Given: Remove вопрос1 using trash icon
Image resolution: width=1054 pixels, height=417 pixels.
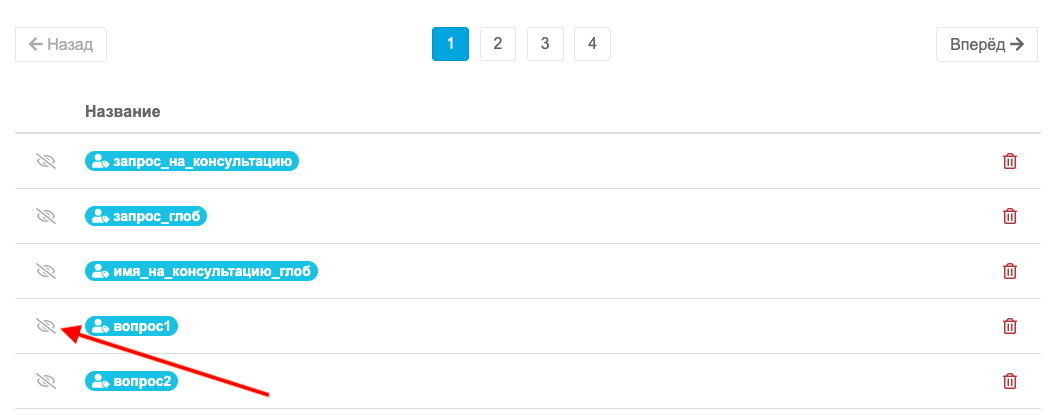Looking at the screenshot, I should tap(1009, 327).
